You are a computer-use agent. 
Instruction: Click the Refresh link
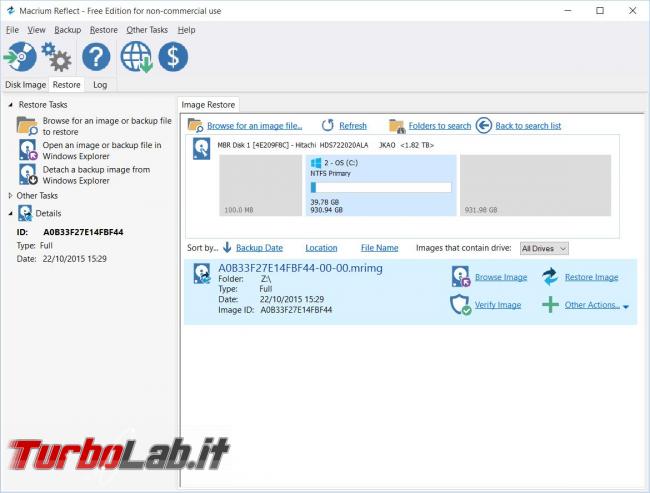click(353, 126)
